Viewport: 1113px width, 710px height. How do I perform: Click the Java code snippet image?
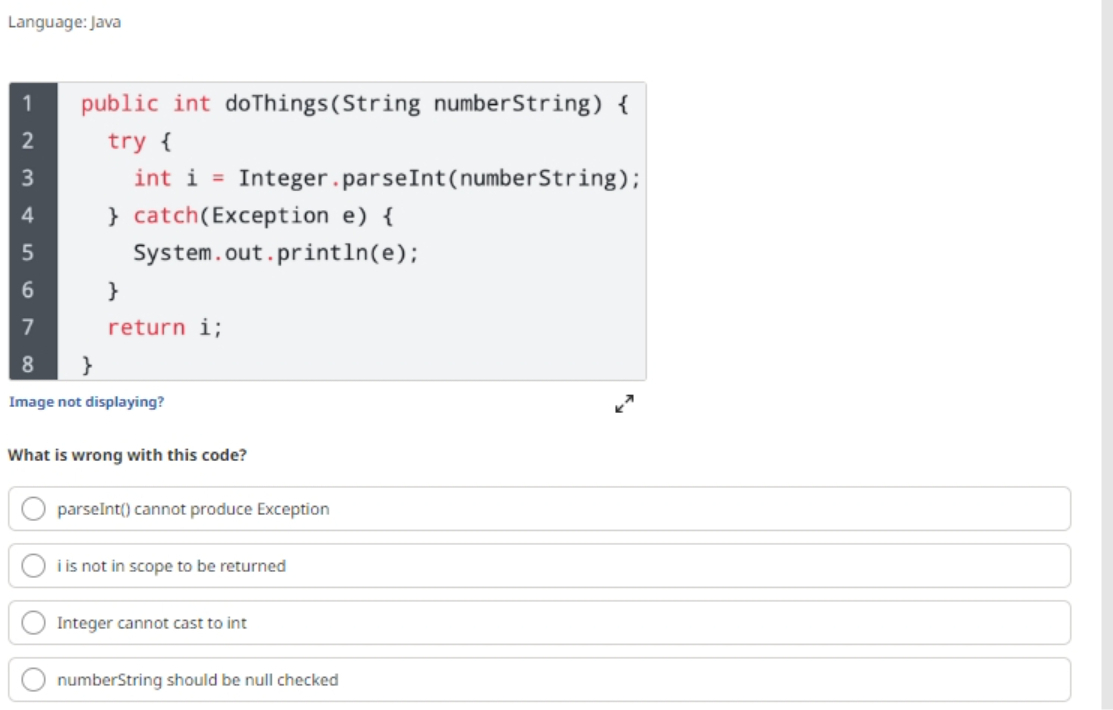click(327, 231)
